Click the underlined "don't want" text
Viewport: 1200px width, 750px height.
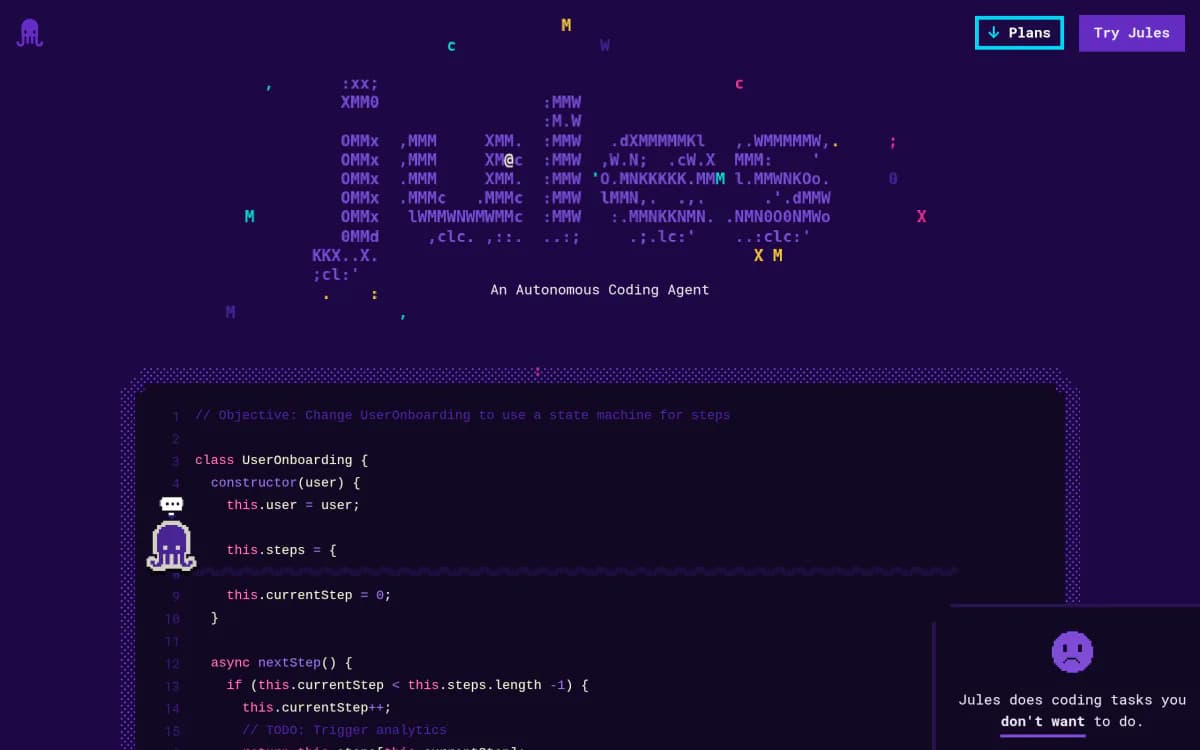(1043, 722)
